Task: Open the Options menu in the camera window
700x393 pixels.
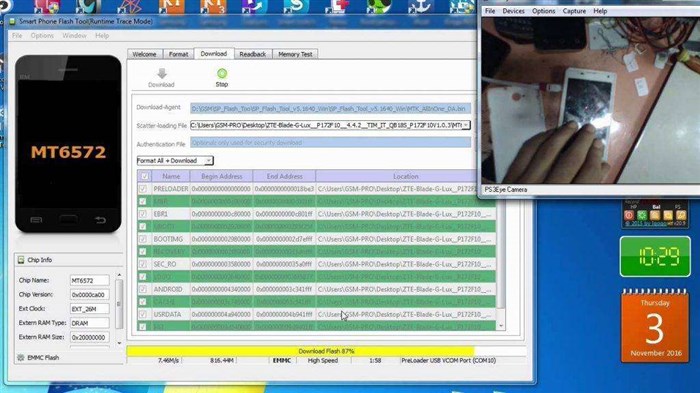Action: tap(543, 11)
